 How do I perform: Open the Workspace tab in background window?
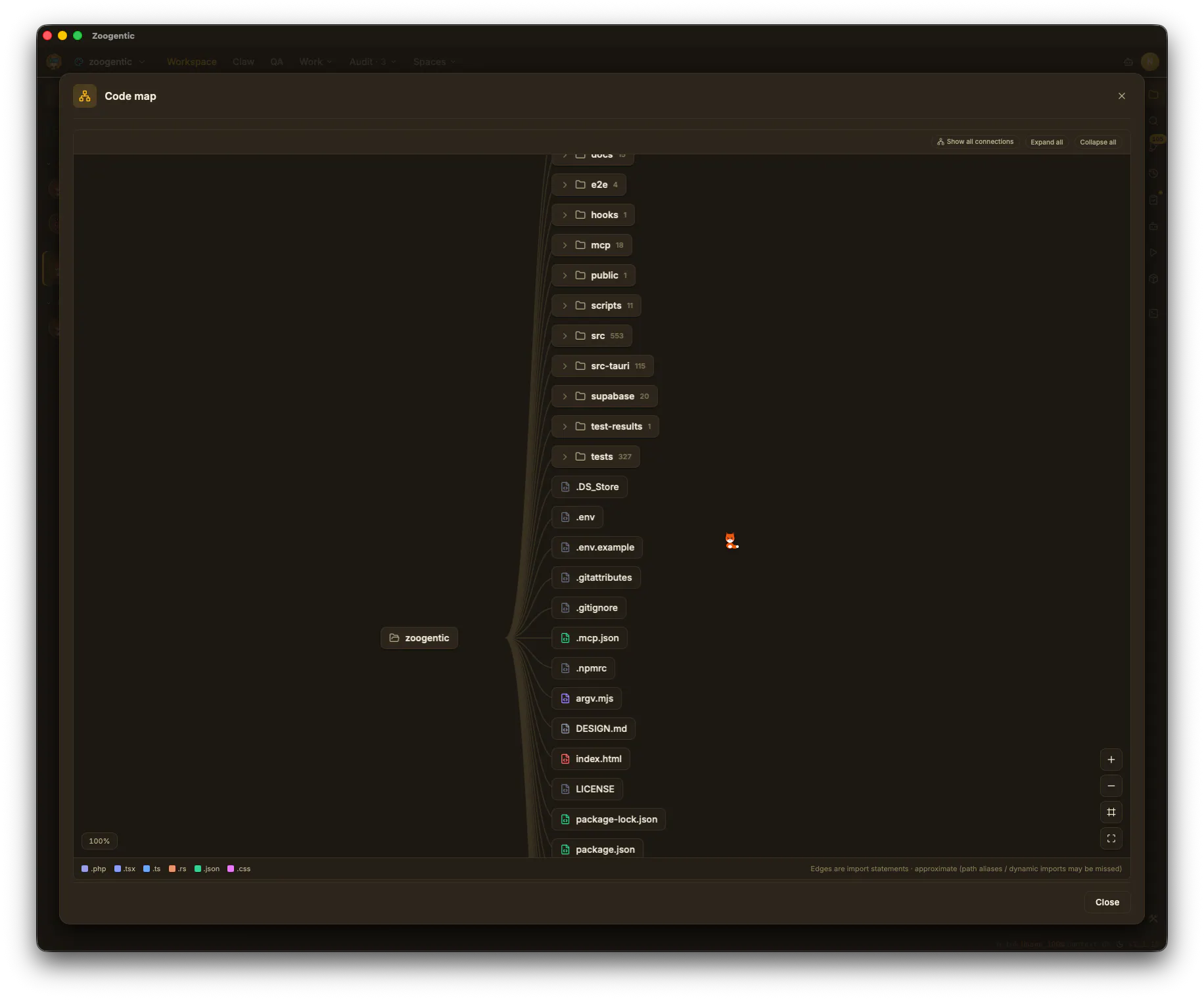pos(192,62)
